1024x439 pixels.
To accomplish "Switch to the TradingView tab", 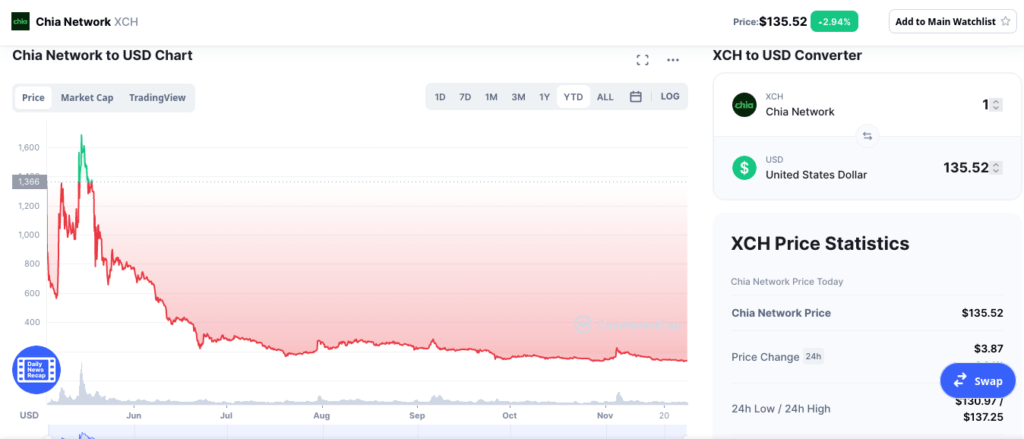I will pos(157,98).
